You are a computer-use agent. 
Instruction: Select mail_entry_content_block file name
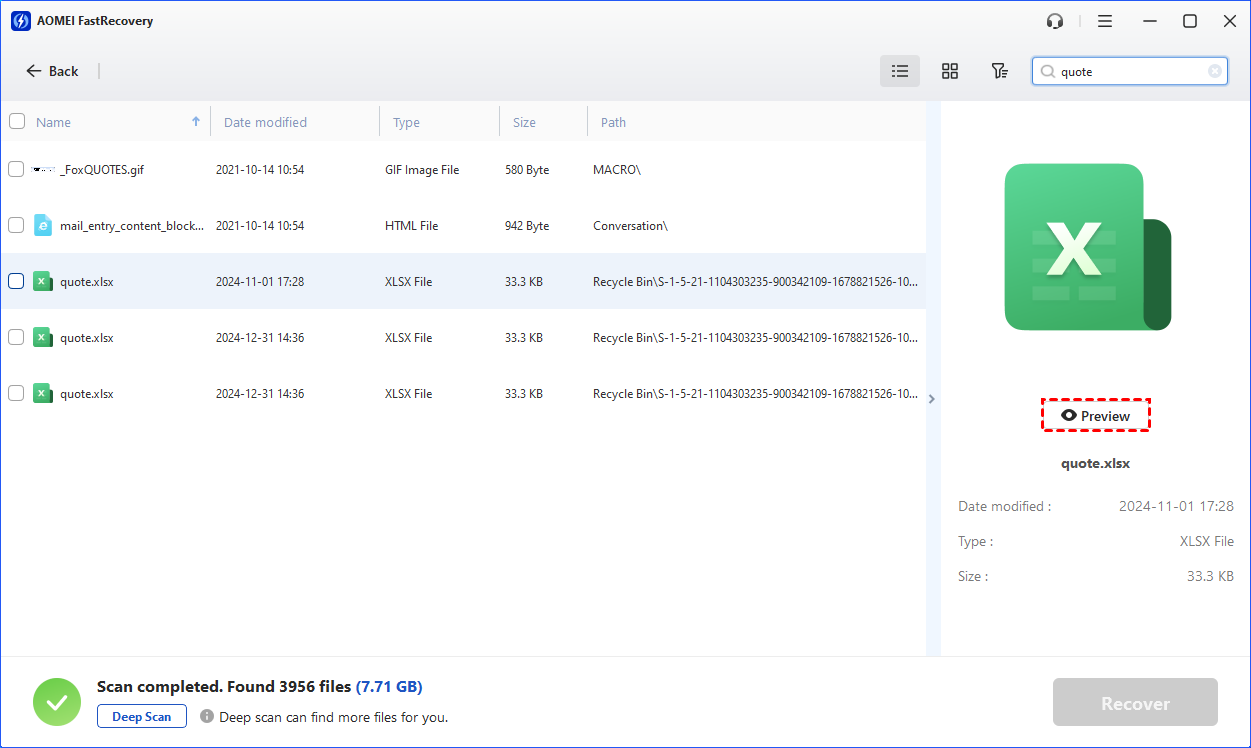[x=132, y=226]
